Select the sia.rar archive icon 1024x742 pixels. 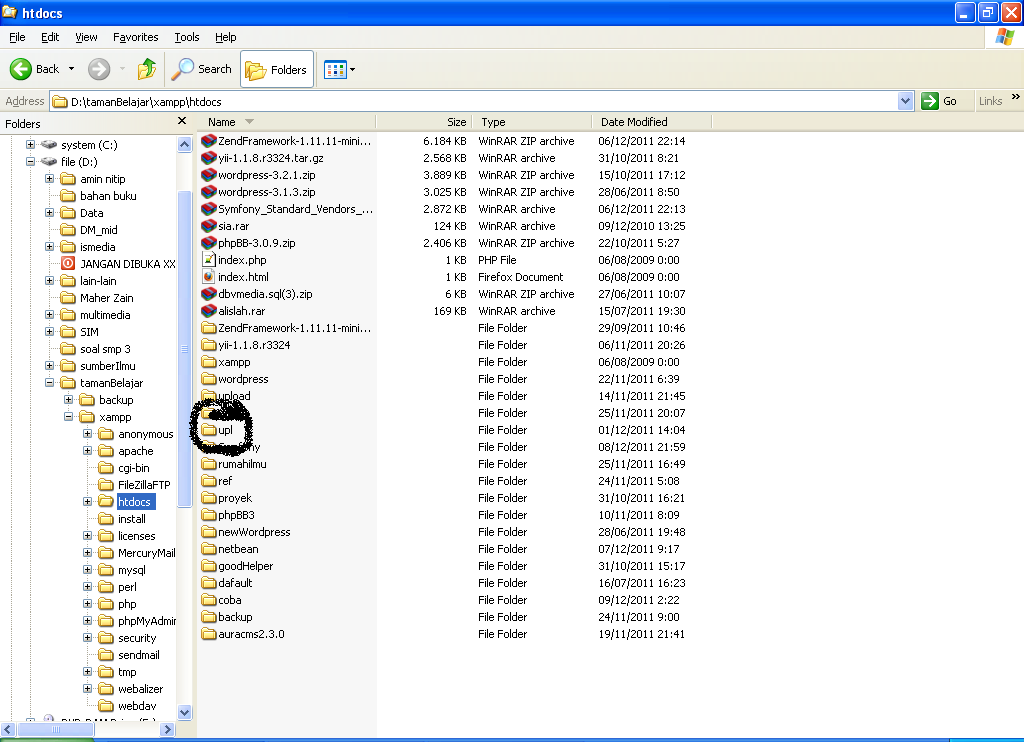pos(209,225)
